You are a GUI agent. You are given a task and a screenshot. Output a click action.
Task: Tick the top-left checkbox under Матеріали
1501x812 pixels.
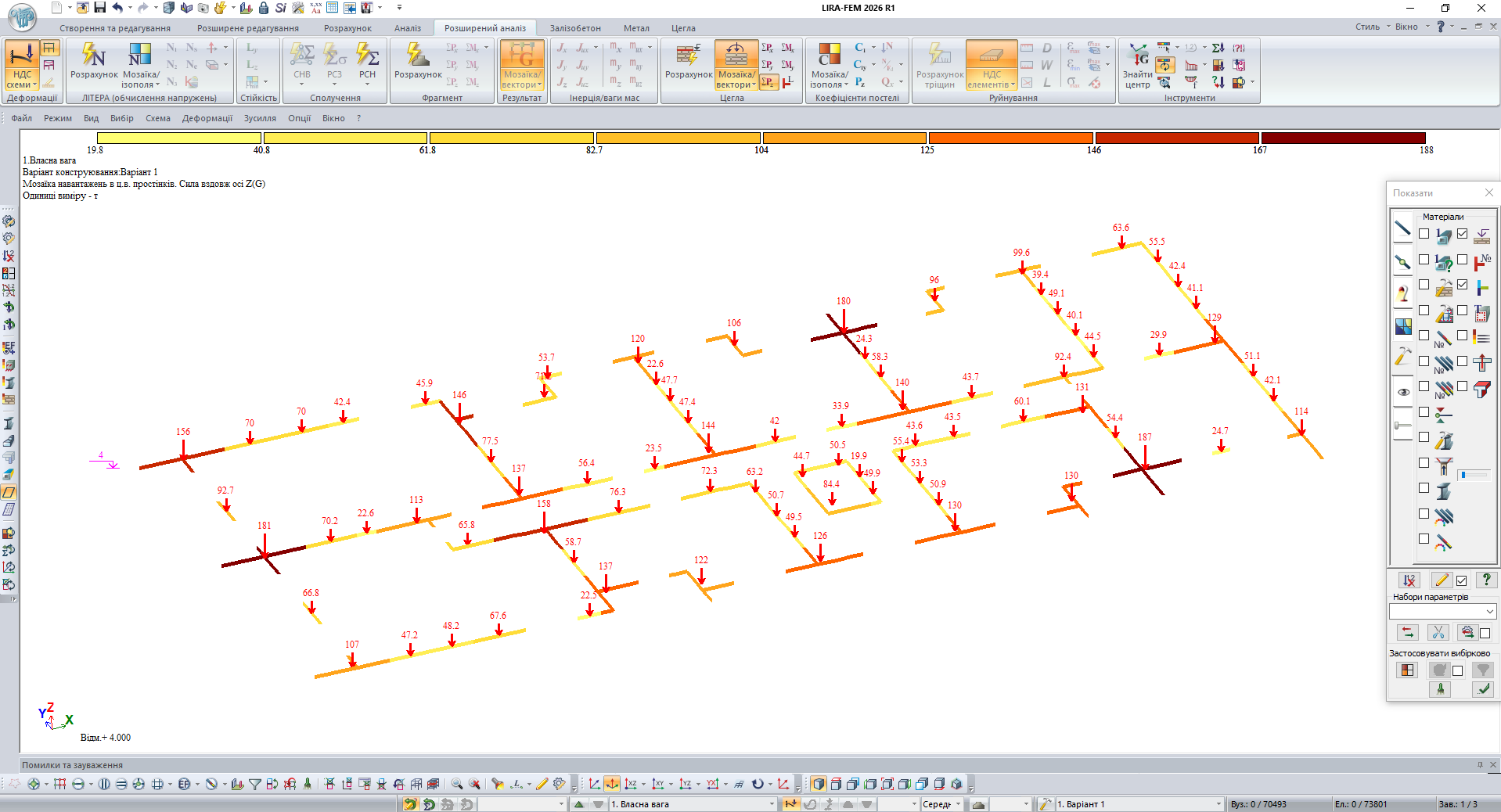coord(1424,234)
